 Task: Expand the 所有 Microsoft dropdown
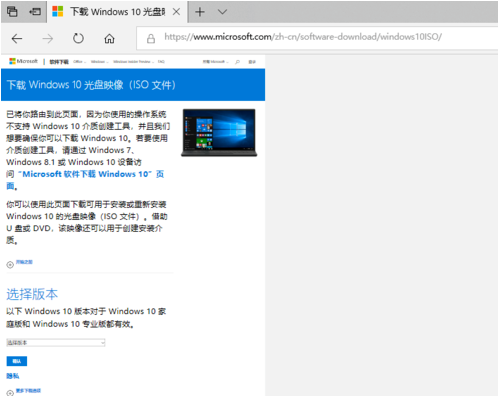pyautogui.click(x=215, y=62)
